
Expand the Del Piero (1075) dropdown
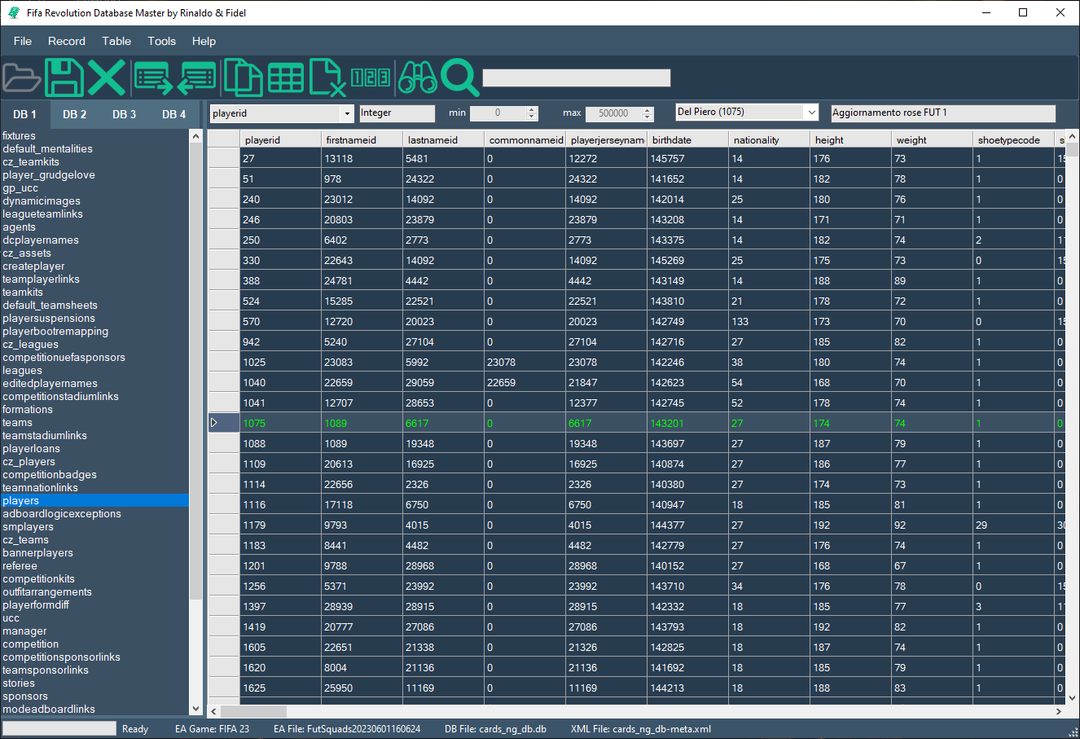click(810, 113)
